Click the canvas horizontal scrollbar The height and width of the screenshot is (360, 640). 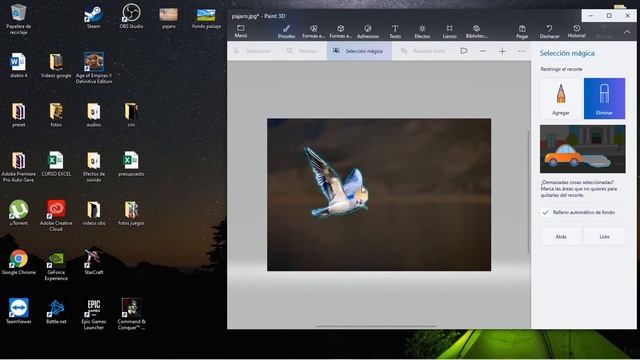pyautogui.click(x=376, y=327)
